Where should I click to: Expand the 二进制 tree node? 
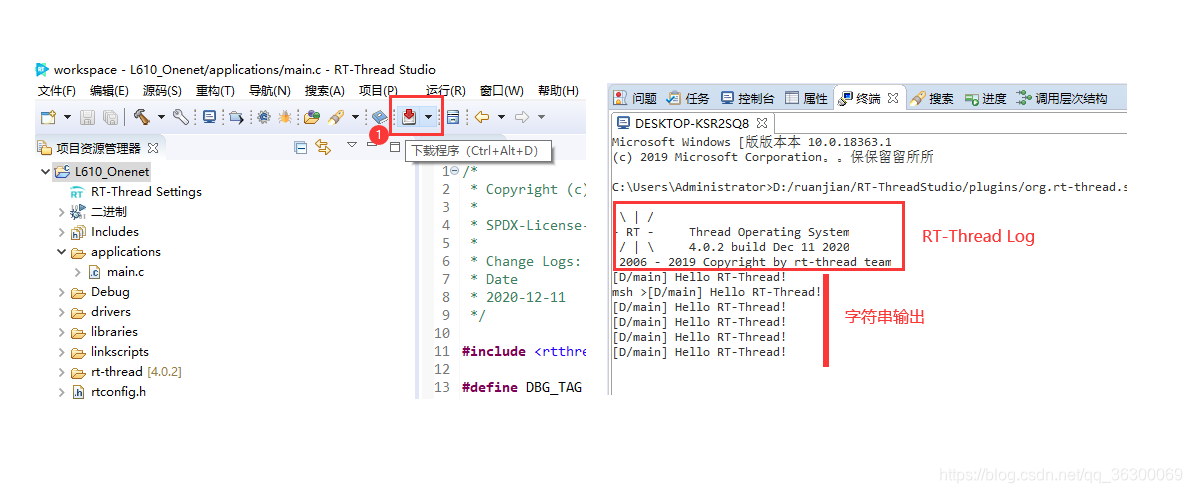tap(62, 212)
